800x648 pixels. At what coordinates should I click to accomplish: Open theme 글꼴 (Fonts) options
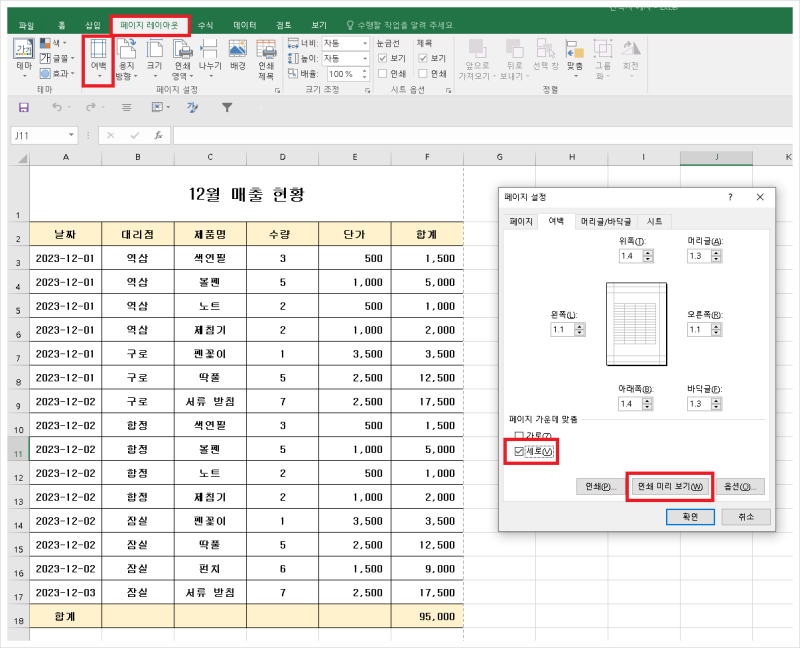[x=57, y=58]
